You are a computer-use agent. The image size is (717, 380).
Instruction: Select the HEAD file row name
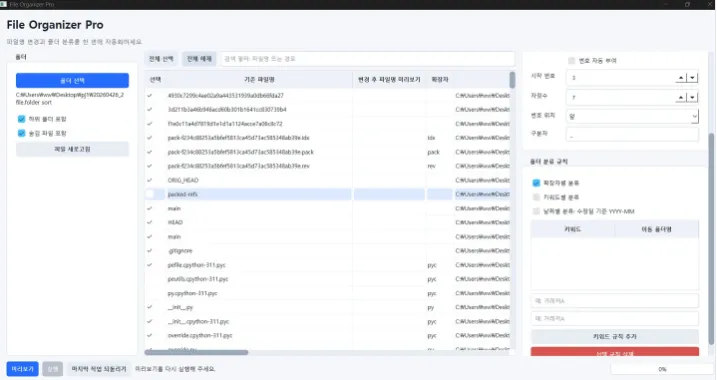(x=175, y=223)
